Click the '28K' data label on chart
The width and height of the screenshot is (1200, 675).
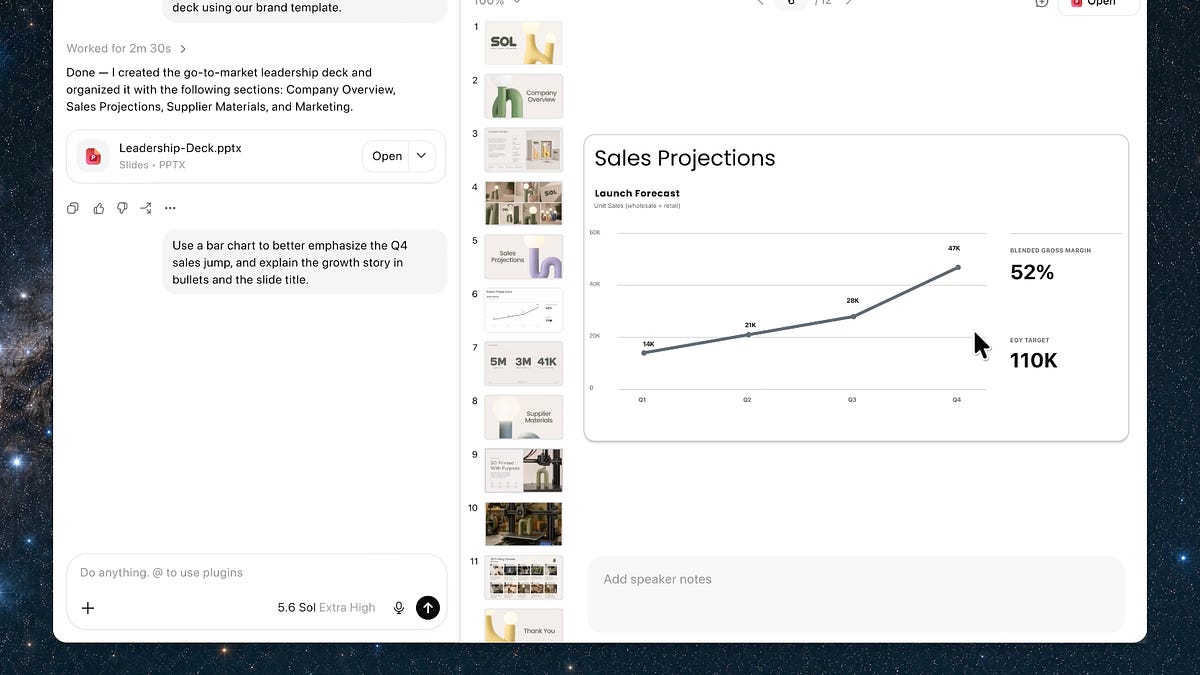(x=853, y=300)
